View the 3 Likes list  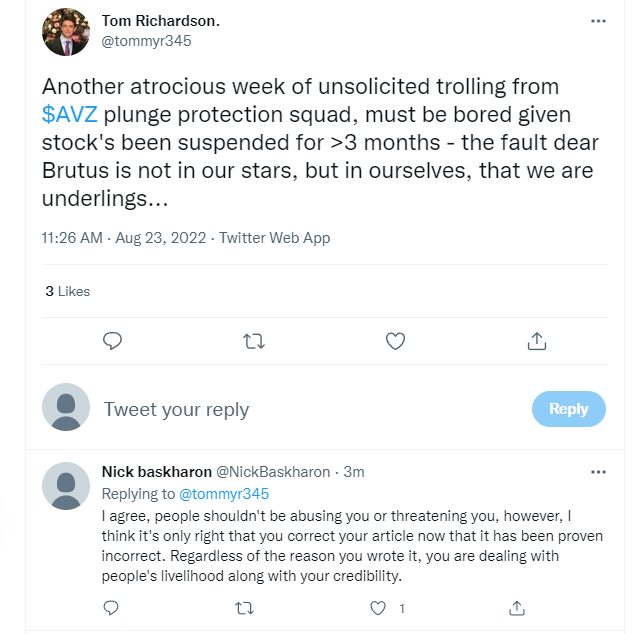(68, 291)
